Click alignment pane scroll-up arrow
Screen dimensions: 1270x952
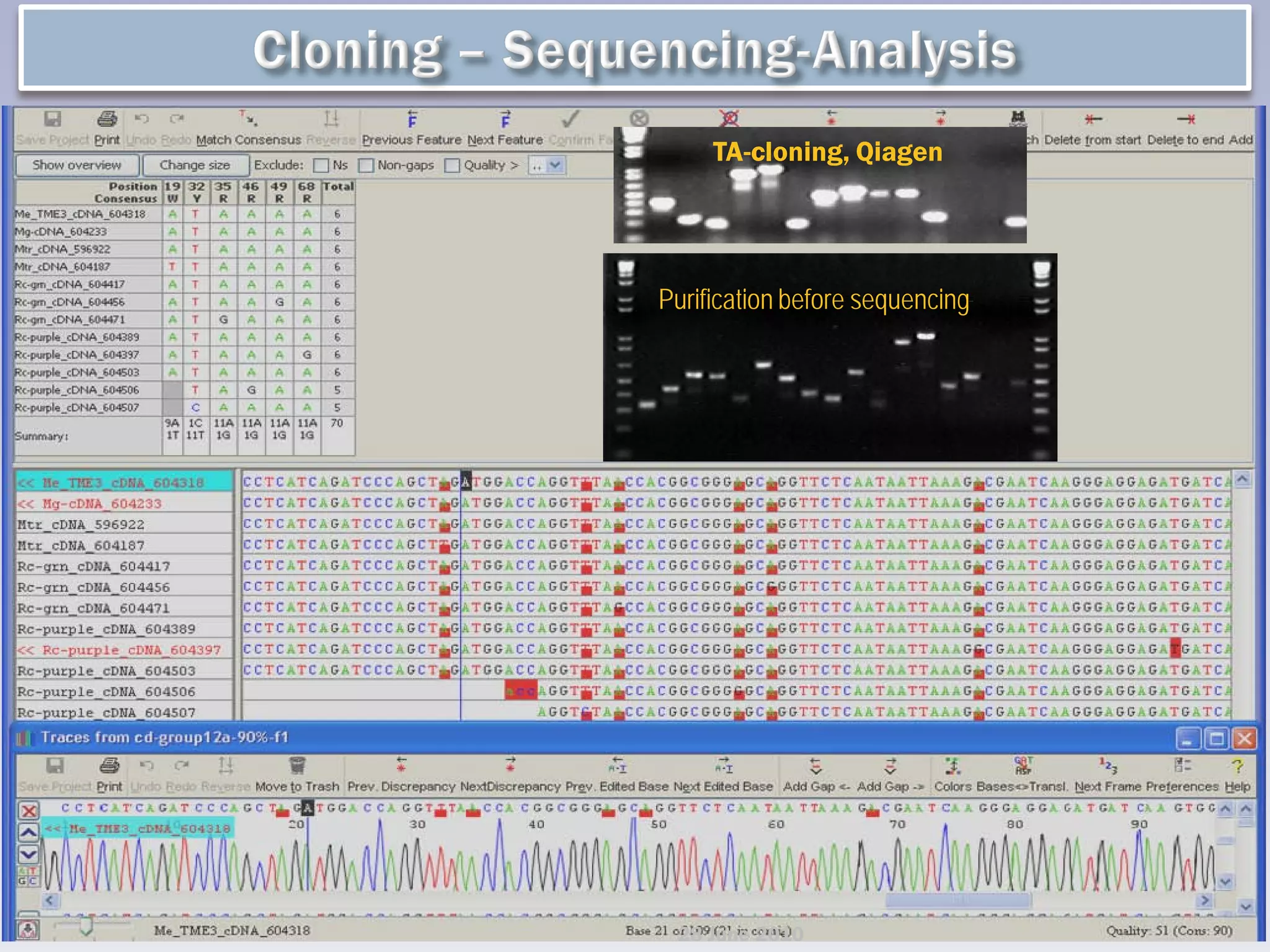pos(1242,479)
